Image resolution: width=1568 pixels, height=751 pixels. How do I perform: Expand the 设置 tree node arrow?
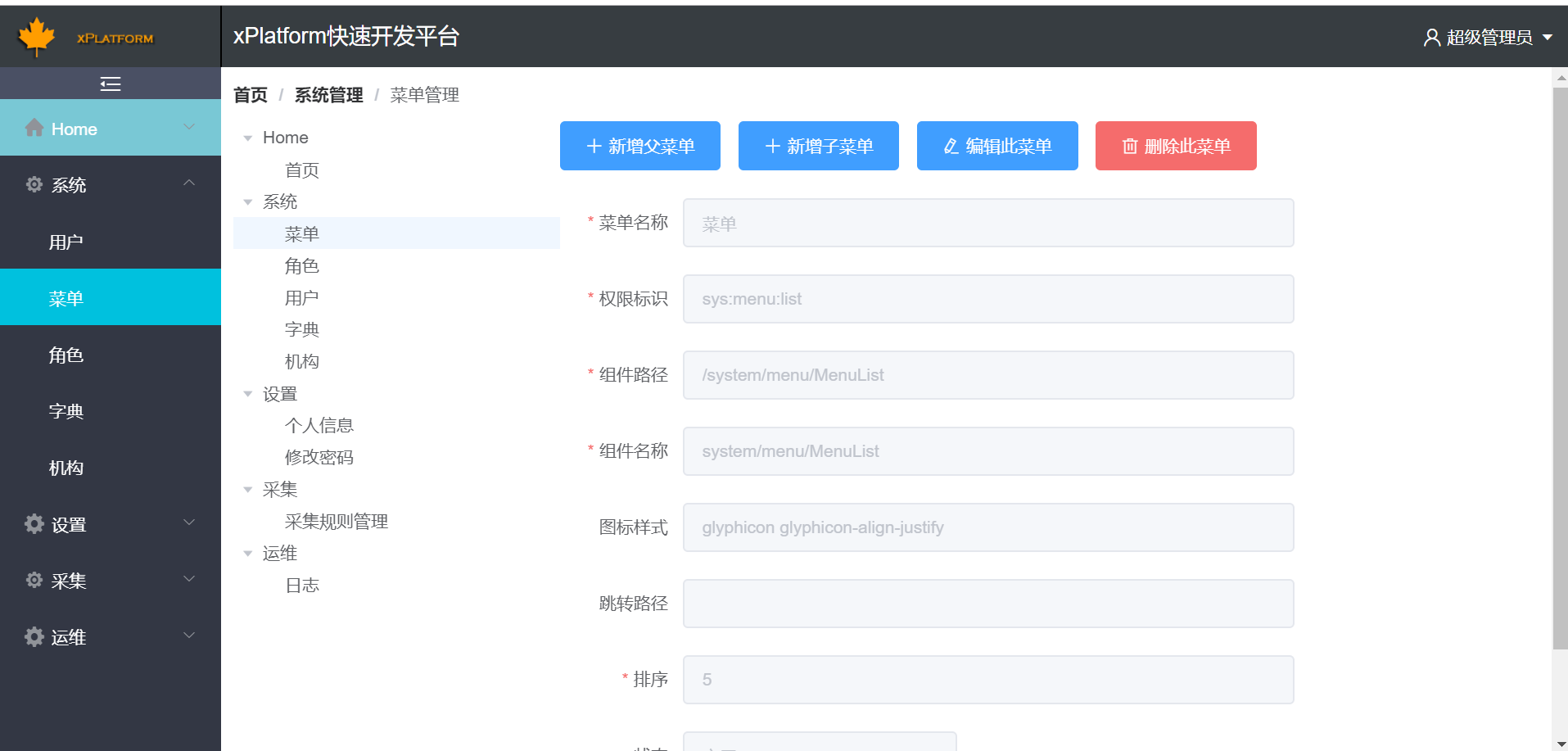(248, 393)
